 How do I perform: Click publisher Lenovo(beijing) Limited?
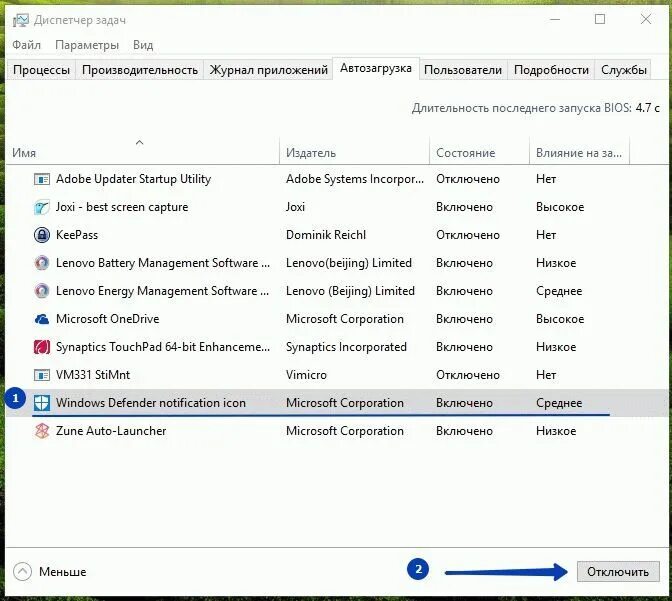[x=349, y=263]
